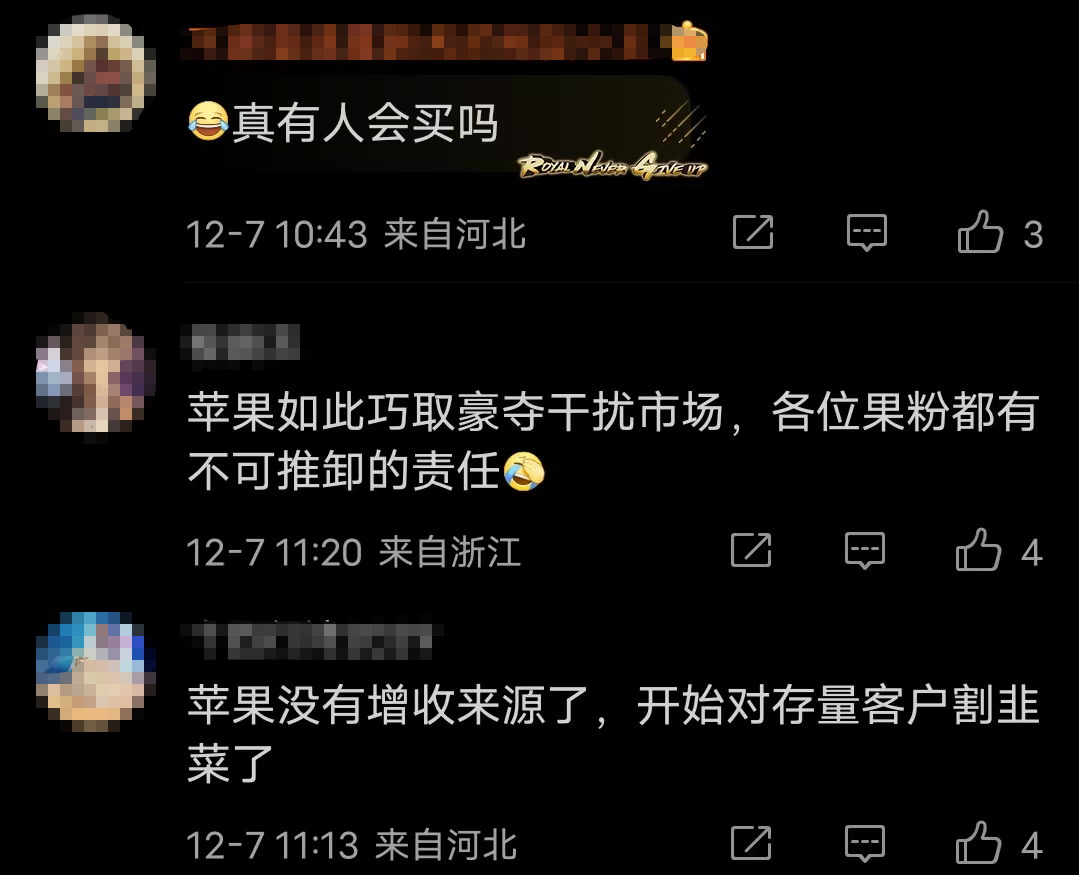The height and width of the screenshot is (875, 1079).
Task: Like the comment from 浙江 about 果粉
Action: click(x=978, y=550)
